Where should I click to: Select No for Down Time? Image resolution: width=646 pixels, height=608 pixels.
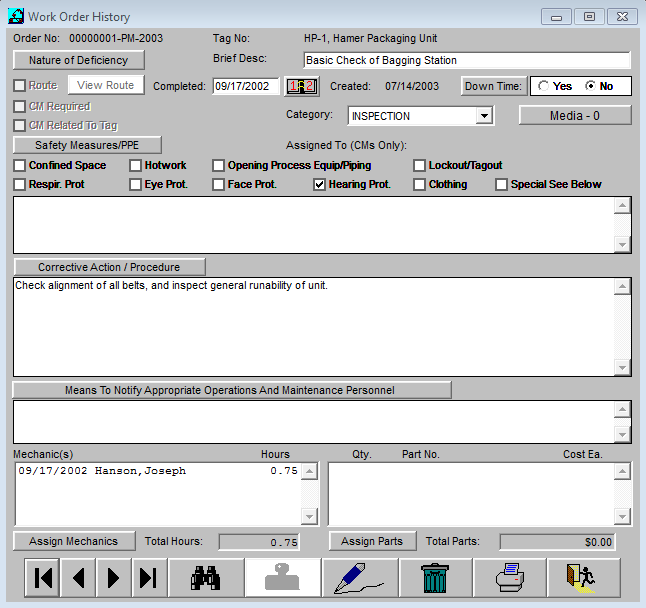(590, 86)
